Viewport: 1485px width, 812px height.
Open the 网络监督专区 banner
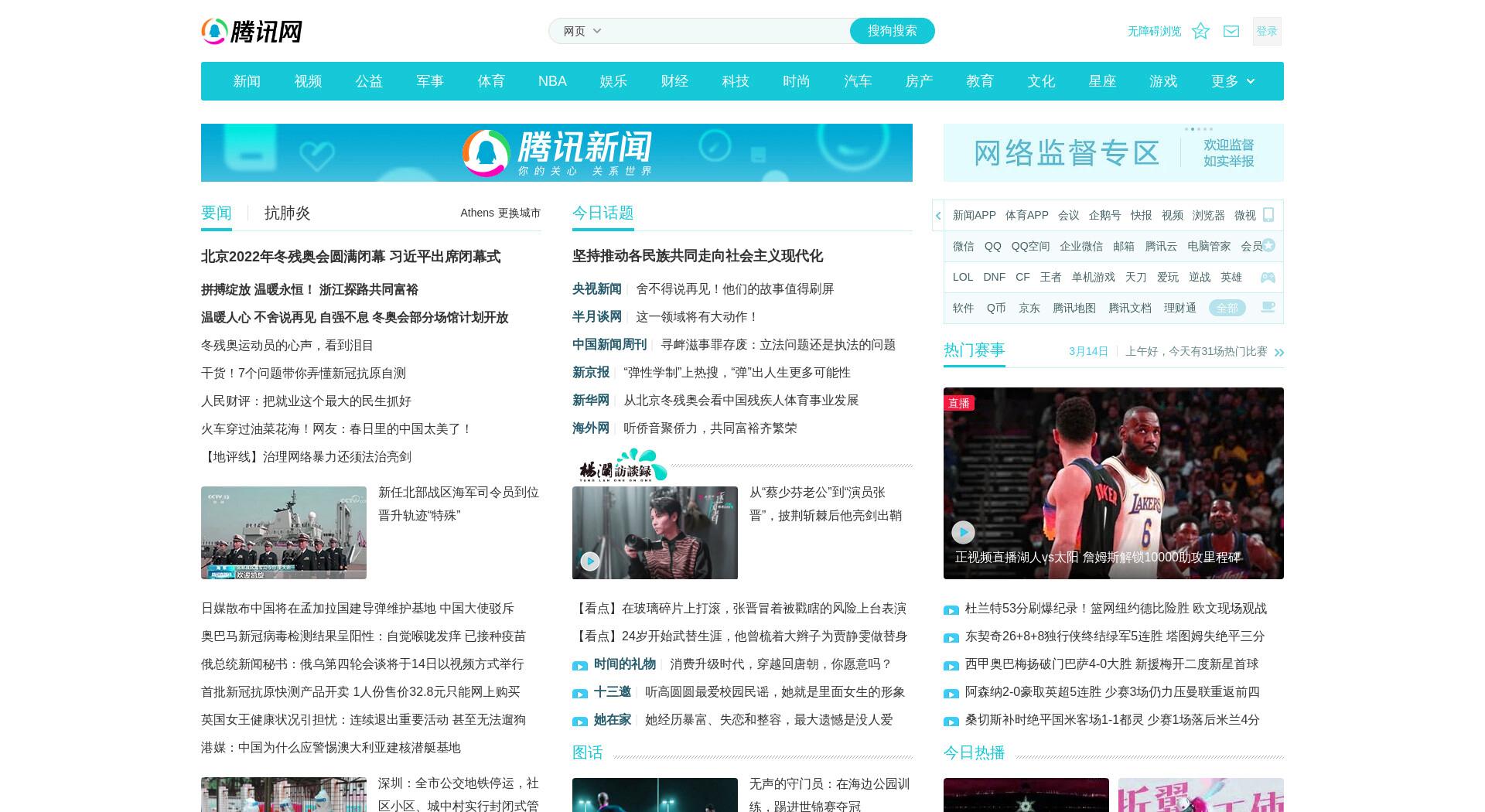1114,152
